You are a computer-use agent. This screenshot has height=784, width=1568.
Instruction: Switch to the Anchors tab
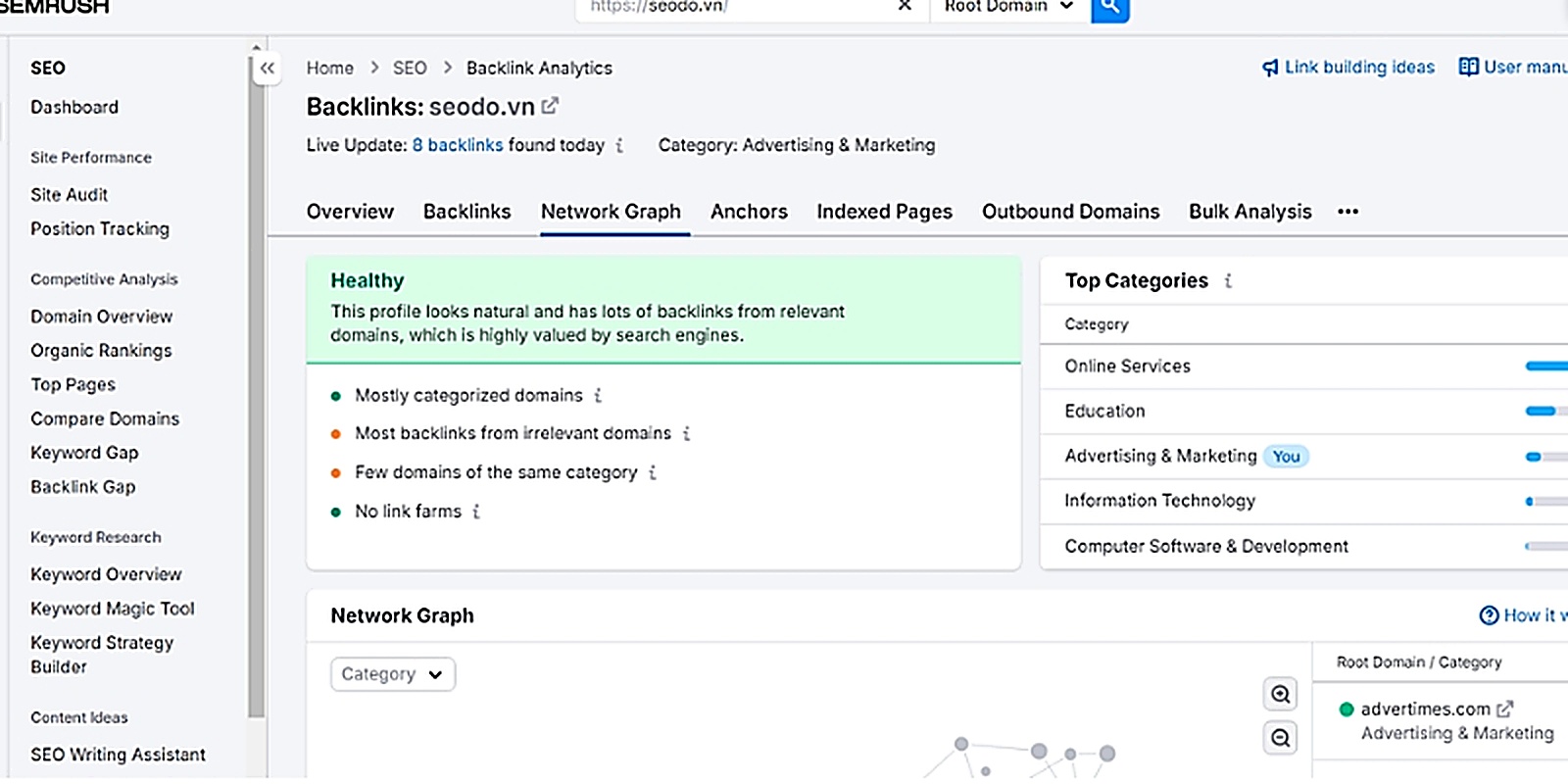(749, 212)
